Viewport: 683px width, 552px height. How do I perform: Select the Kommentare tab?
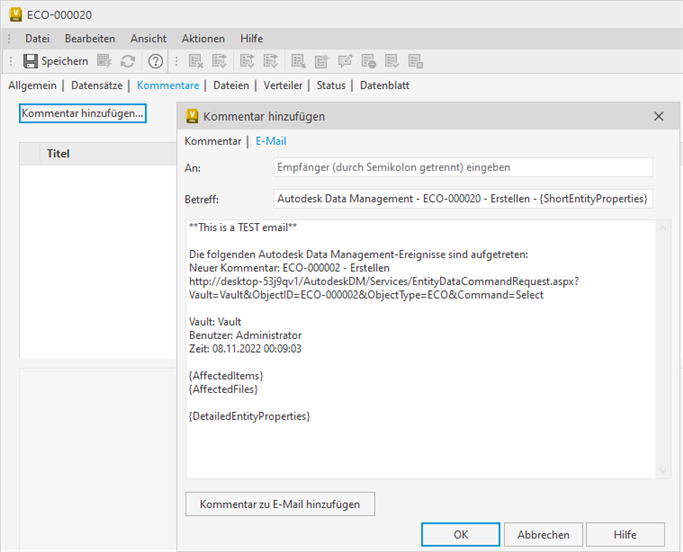pyautogui.click(x=168, y=85)
